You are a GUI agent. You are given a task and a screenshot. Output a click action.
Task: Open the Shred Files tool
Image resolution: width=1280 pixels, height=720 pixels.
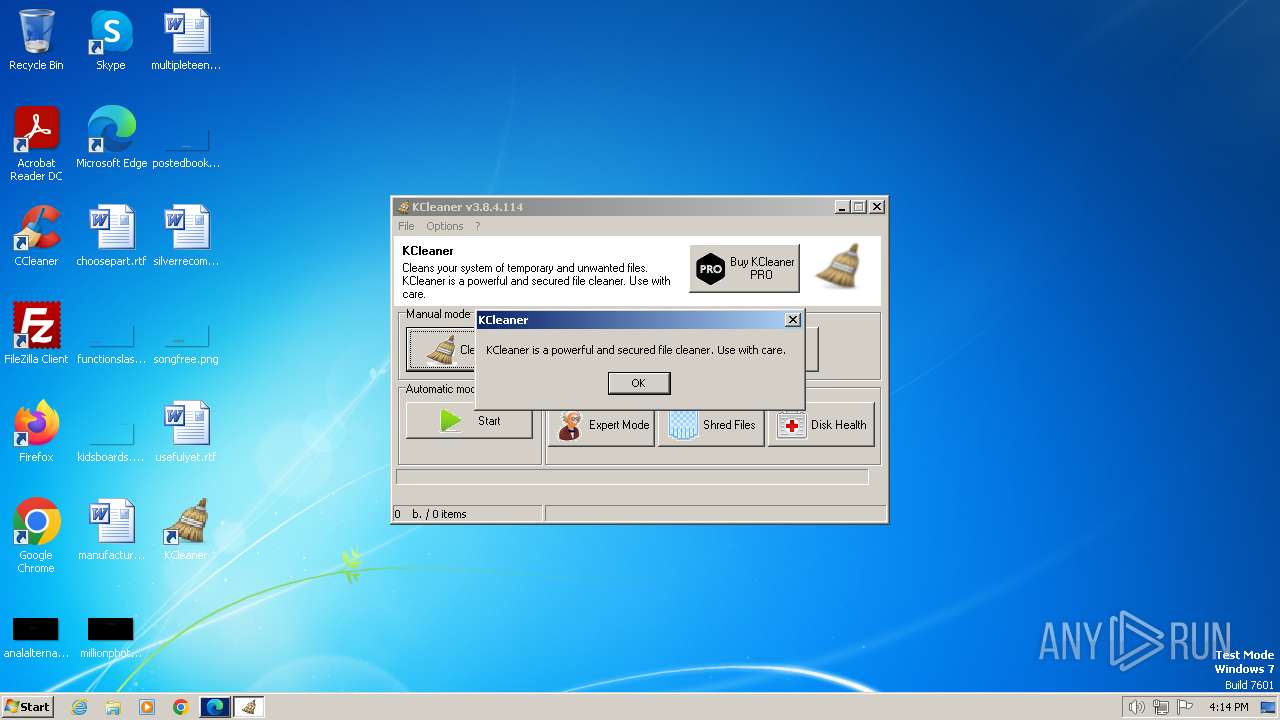(712, 425)
